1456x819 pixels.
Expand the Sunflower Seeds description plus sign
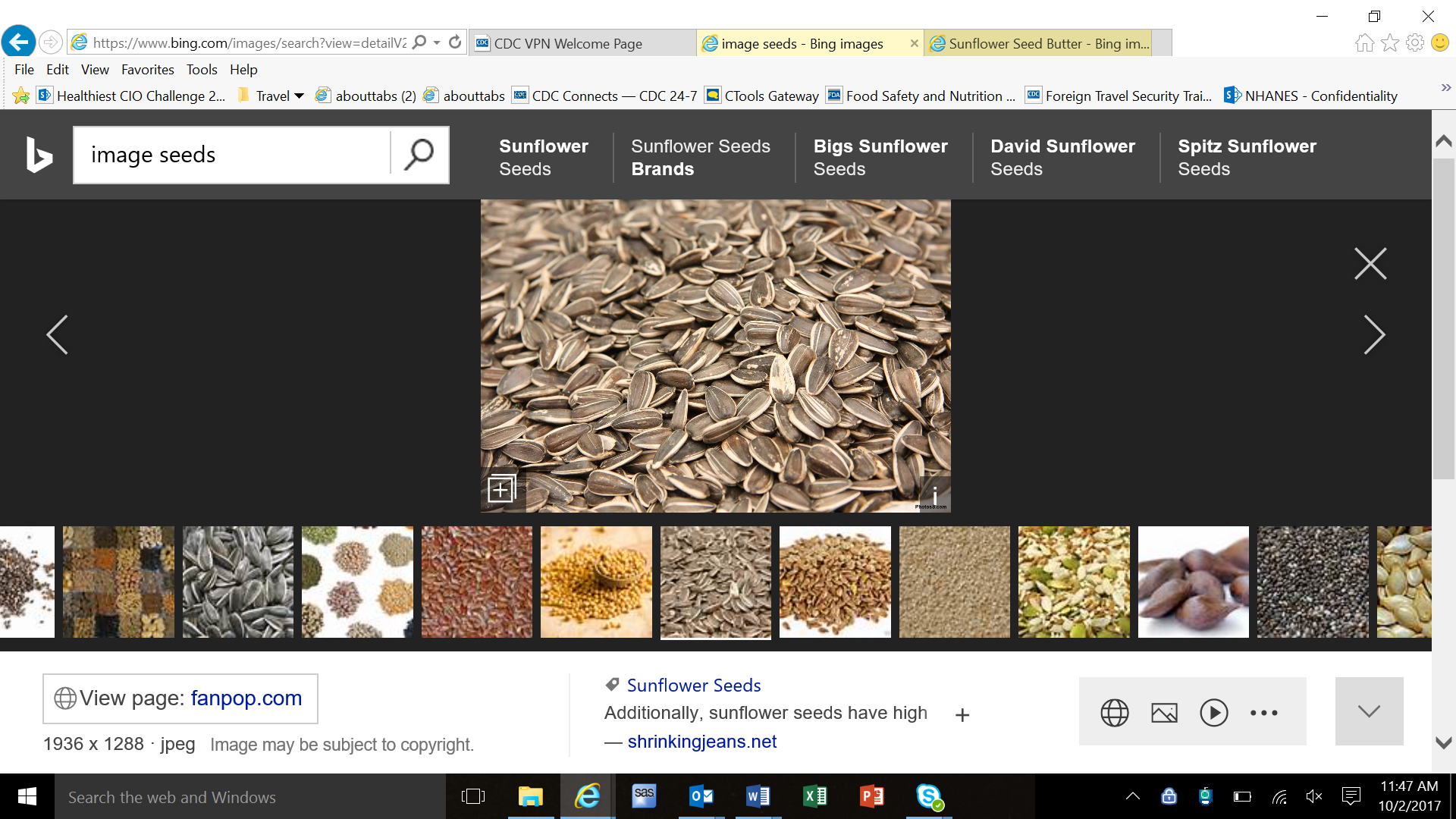click(x=962, y=715)
